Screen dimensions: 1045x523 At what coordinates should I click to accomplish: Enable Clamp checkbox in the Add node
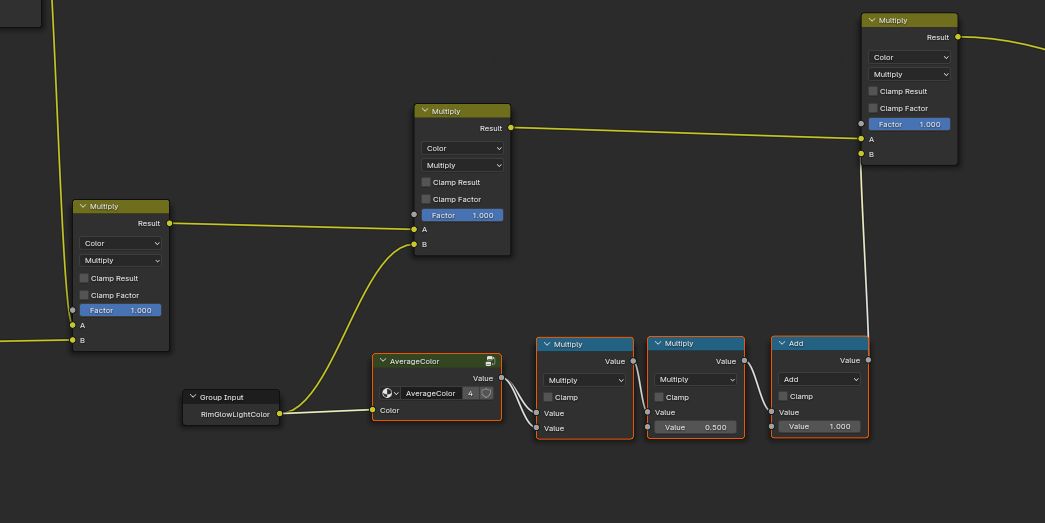784,396
